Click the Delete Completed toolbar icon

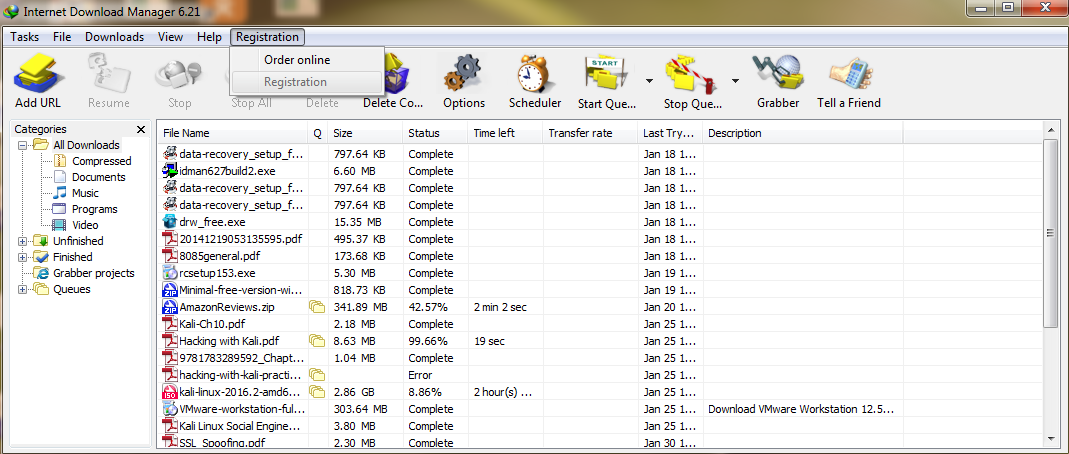click(397, 74)
